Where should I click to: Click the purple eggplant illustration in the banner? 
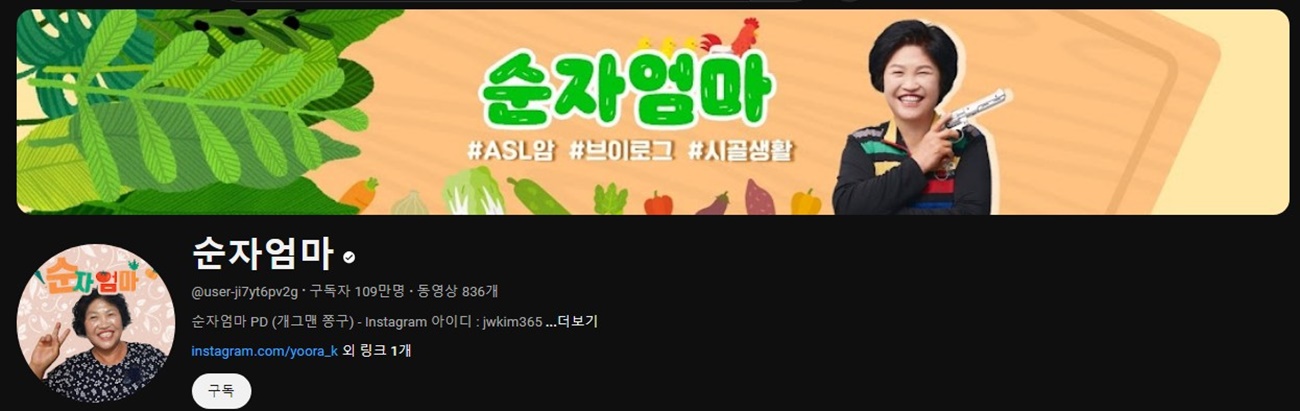(712, 203)
